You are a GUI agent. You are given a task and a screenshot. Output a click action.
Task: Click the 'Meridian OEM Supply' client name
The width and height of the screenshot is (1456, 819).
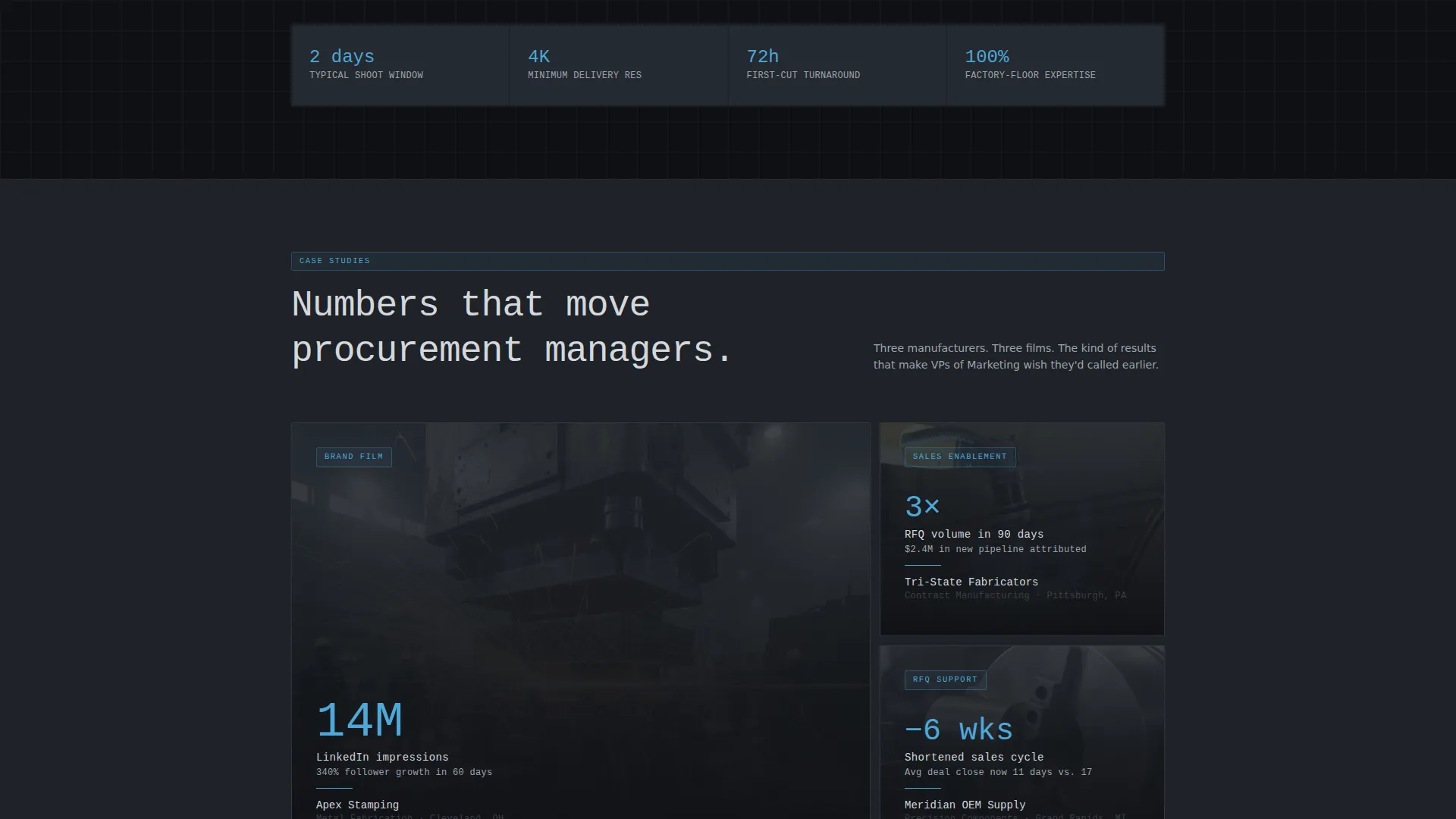(965, 805)
